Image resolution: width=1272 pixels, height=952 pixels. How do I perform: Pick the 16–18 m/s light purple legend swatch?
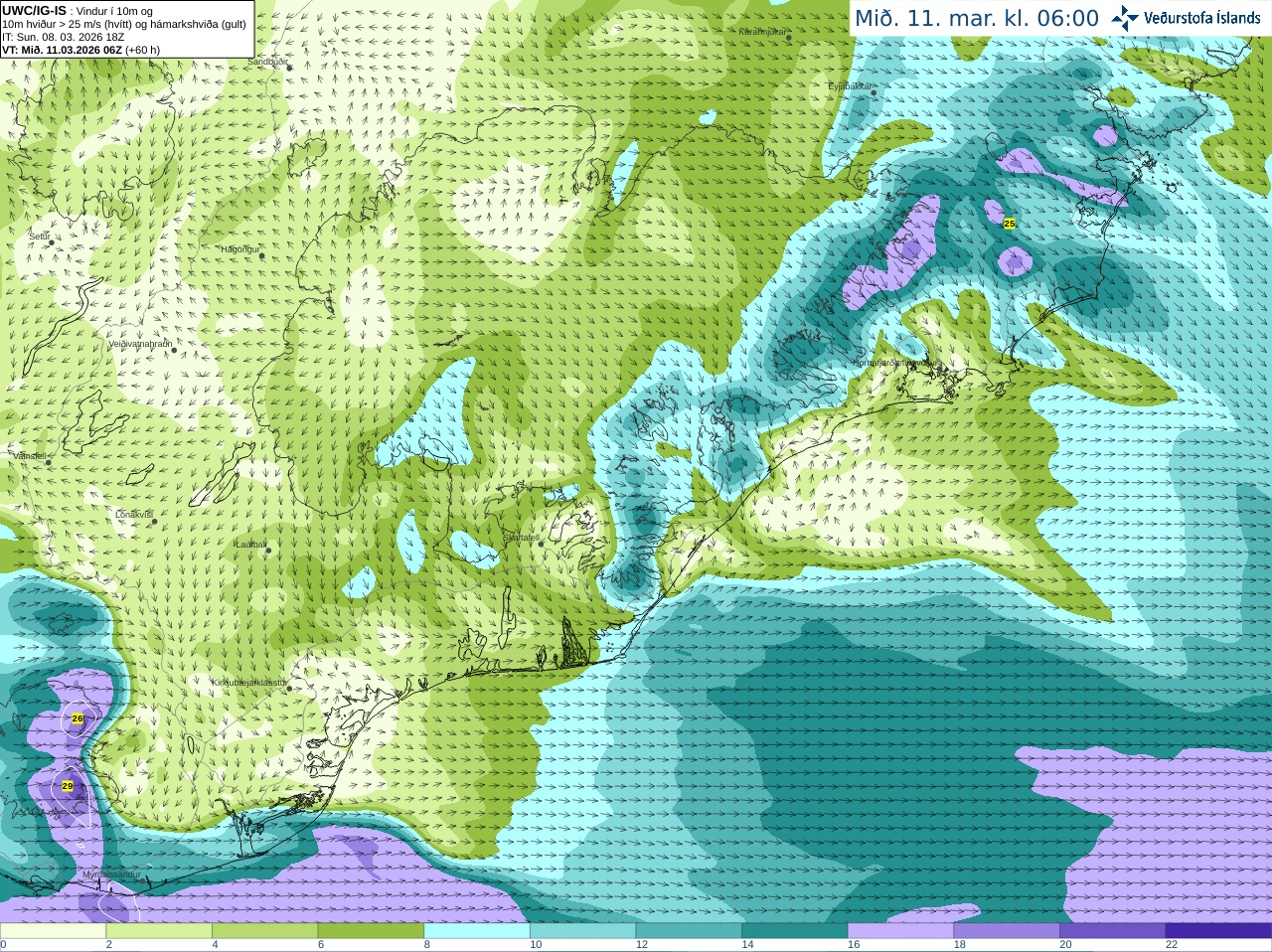point(900,930)
